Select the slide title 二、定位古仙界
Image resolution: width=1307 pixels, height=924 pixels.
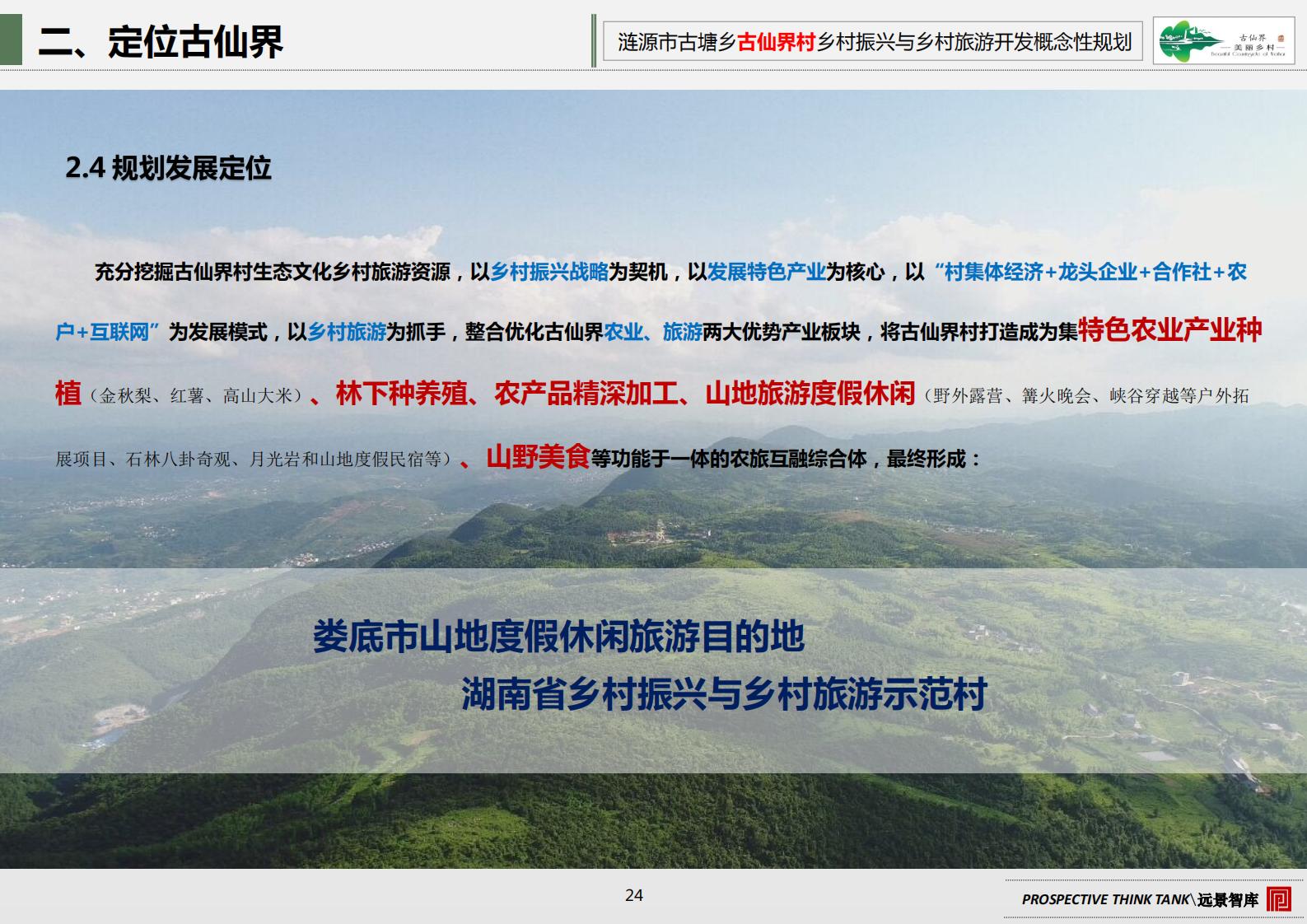[161, 41]
